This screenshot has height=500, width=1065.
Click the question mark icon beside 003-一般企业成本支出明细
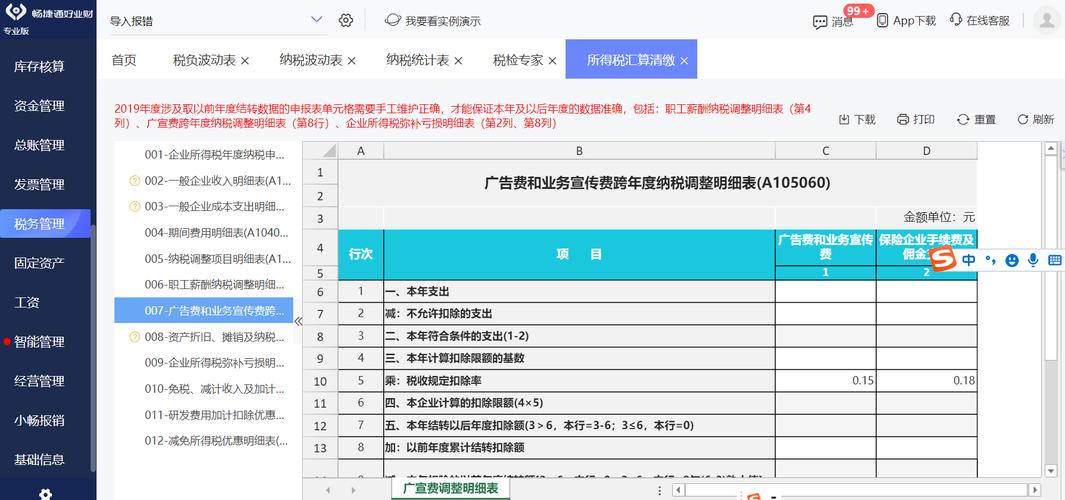134,207
